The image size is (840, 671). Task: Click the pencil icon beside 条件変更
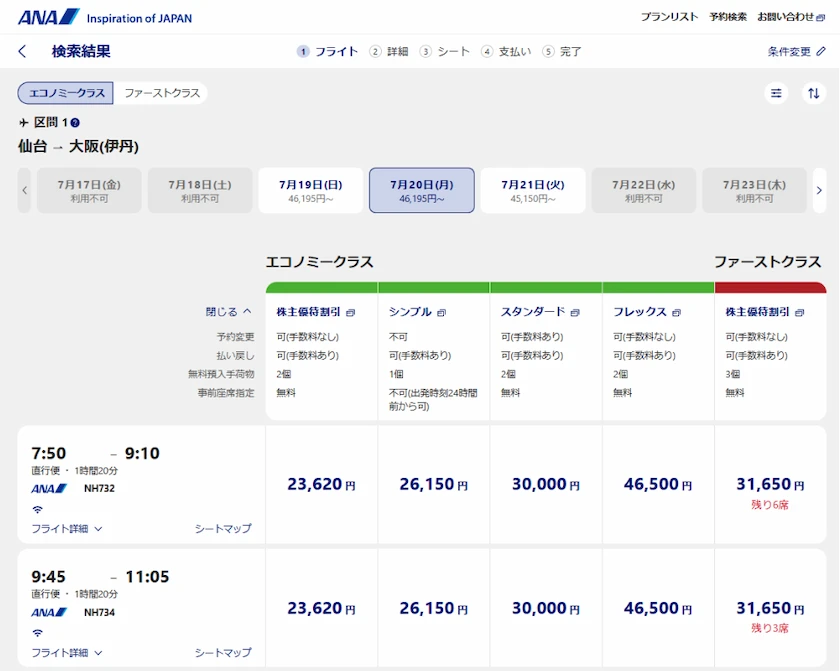pyautogui.click(x=821, y=51)
